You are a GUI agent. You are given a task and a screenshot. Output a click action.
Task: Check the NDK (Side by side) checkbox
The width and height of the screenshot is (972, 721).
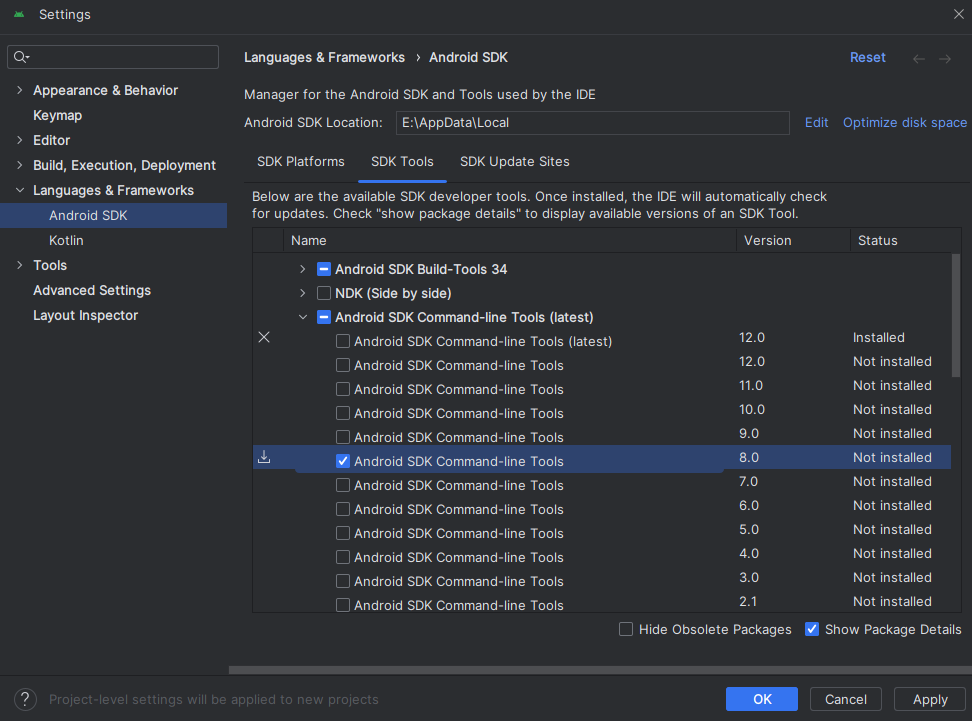click(x=324, y=293)
